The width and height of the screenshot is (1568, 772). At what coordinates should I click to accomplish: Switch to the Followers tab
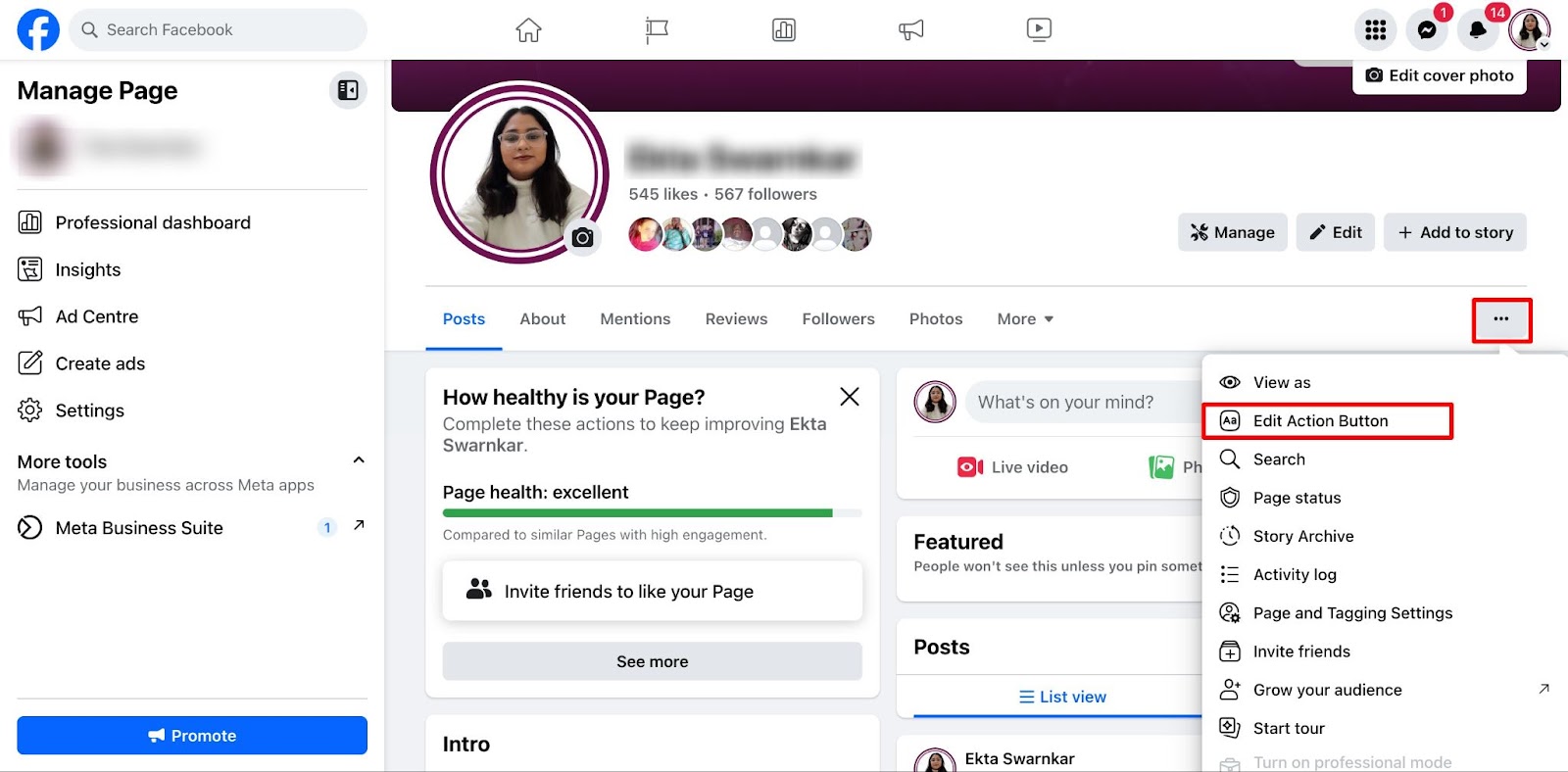coord(838,319)
